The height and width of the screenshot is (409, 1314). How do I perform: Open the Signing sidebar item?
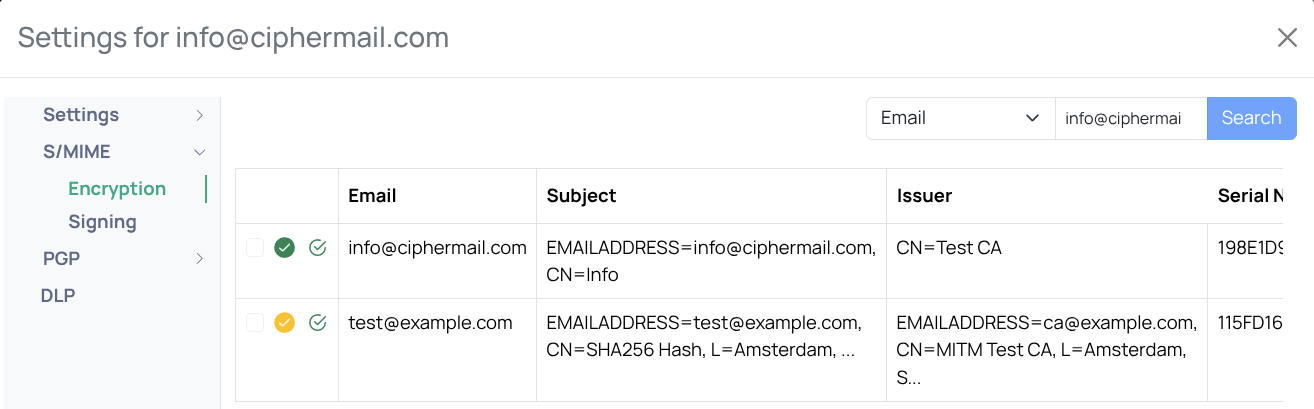point(102,222)
